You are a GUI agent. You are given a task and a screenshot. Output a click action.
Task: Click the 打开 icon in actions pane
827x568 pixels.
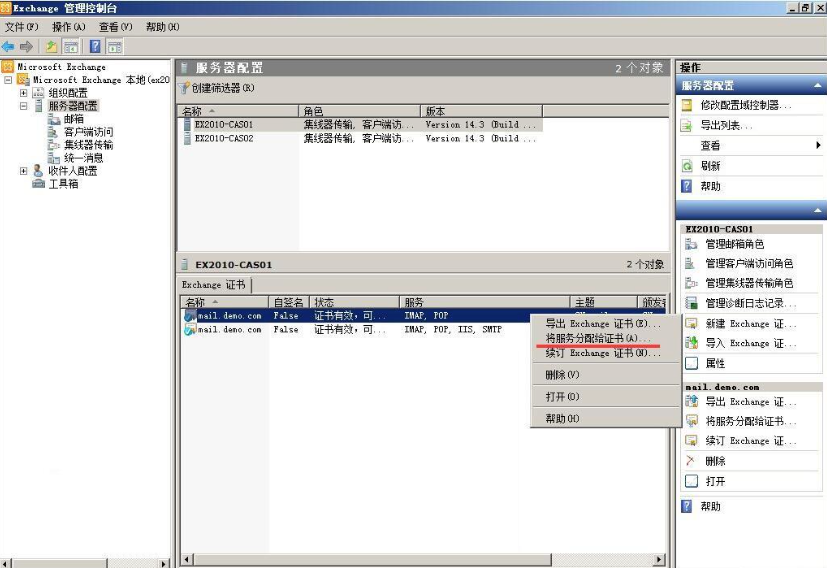click(691, 481)
